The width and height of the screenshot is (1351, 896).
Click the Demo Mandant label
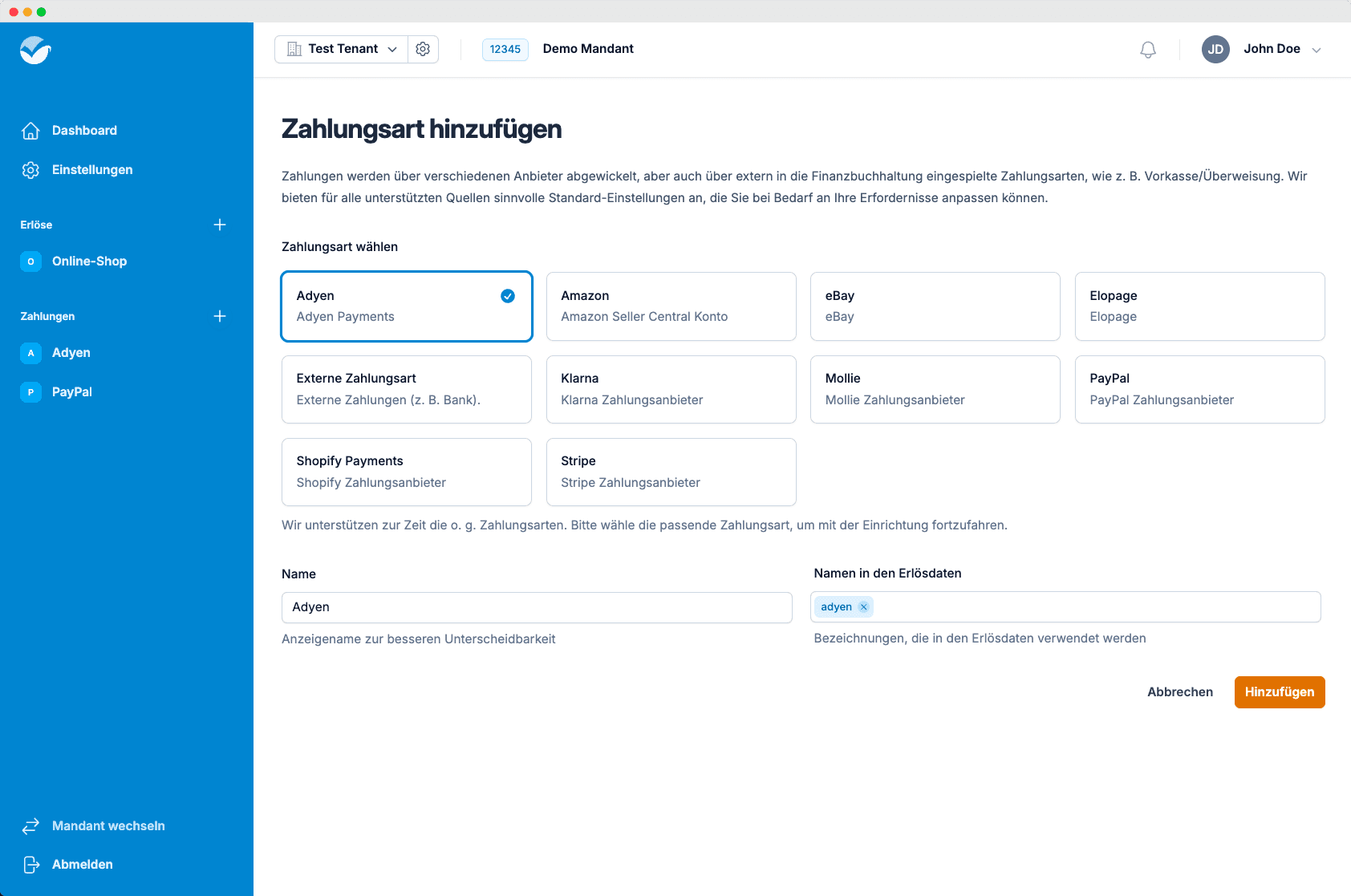588,49
